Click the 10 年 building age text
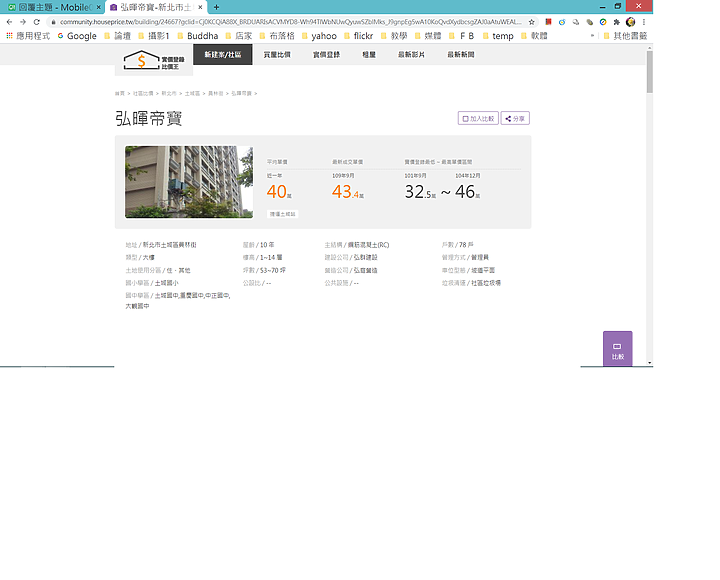720x580 pixels. click(267, 245)
